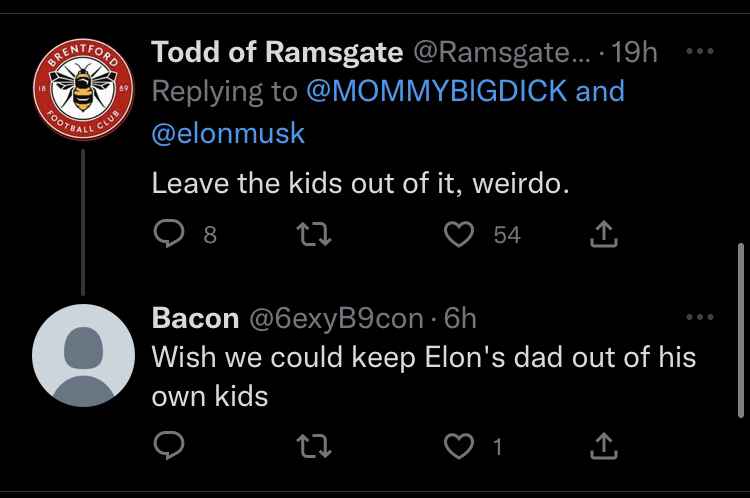Open the @elonmusk mention link
This screenshot has height=498, width=750.
click(228, 133)
